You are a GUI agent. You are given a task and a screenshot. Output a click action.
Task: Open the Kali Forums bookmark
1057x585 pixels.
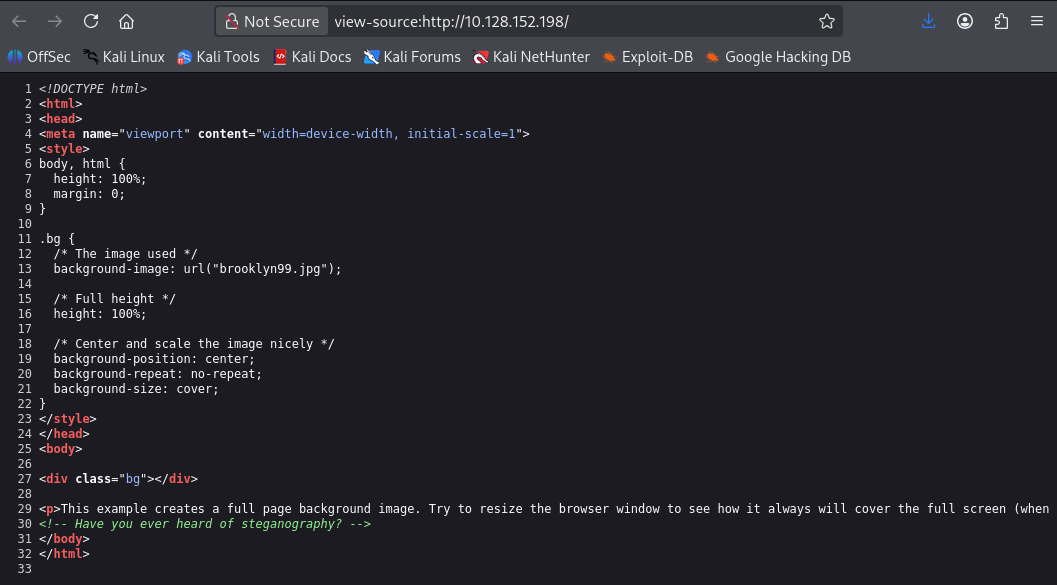pos(412,57)
